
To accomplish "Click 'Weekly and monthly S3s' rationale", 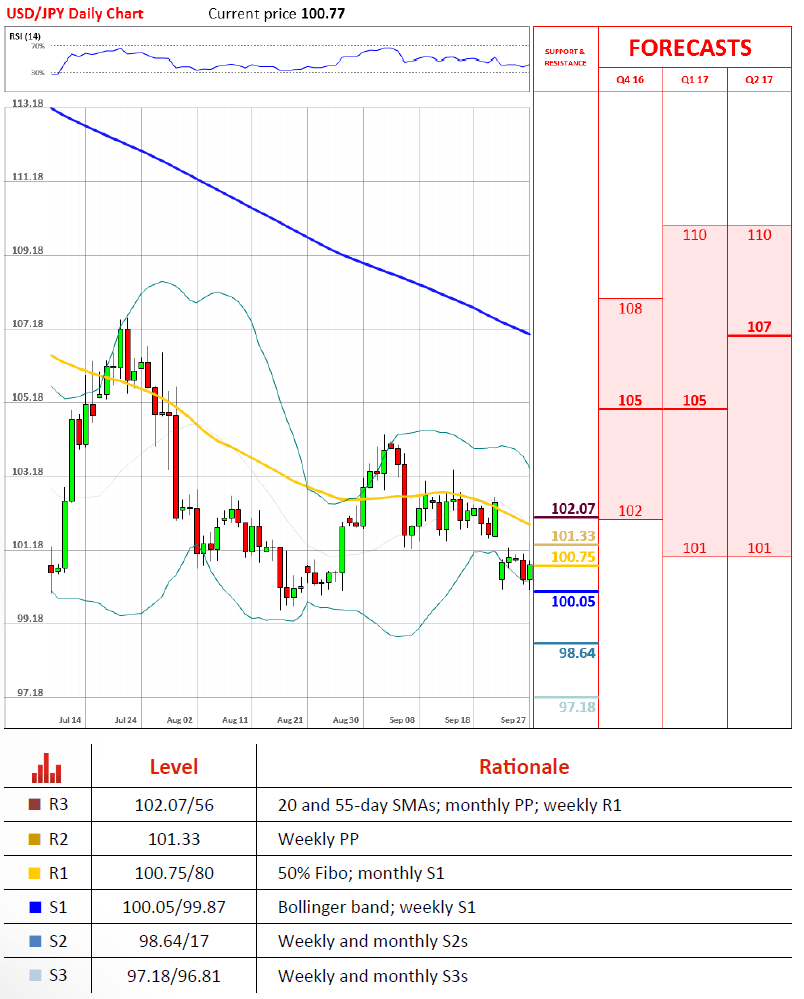I will (373, 976).
